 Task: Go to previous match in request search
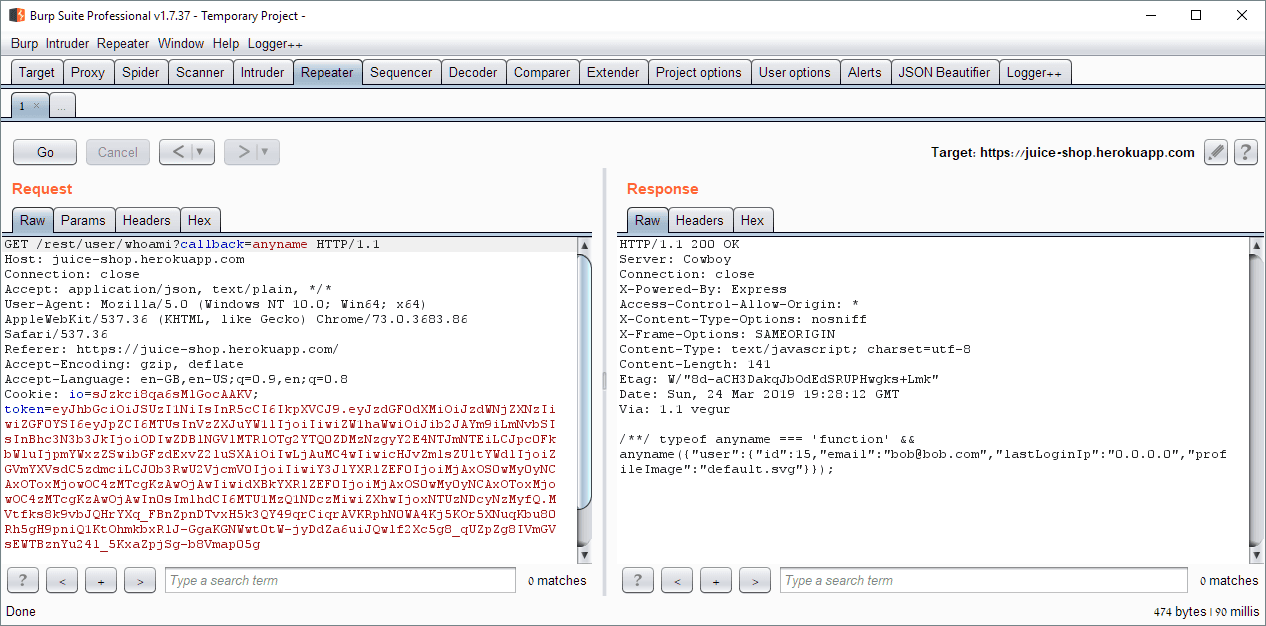pyautogui.click(x=62, y=580)
